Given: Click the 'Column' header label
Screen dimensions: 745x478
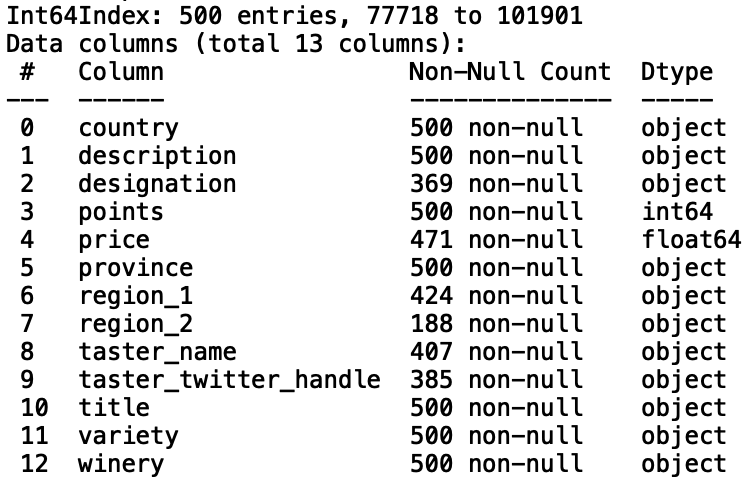Looking at the screenshot, I should (121, 72).
